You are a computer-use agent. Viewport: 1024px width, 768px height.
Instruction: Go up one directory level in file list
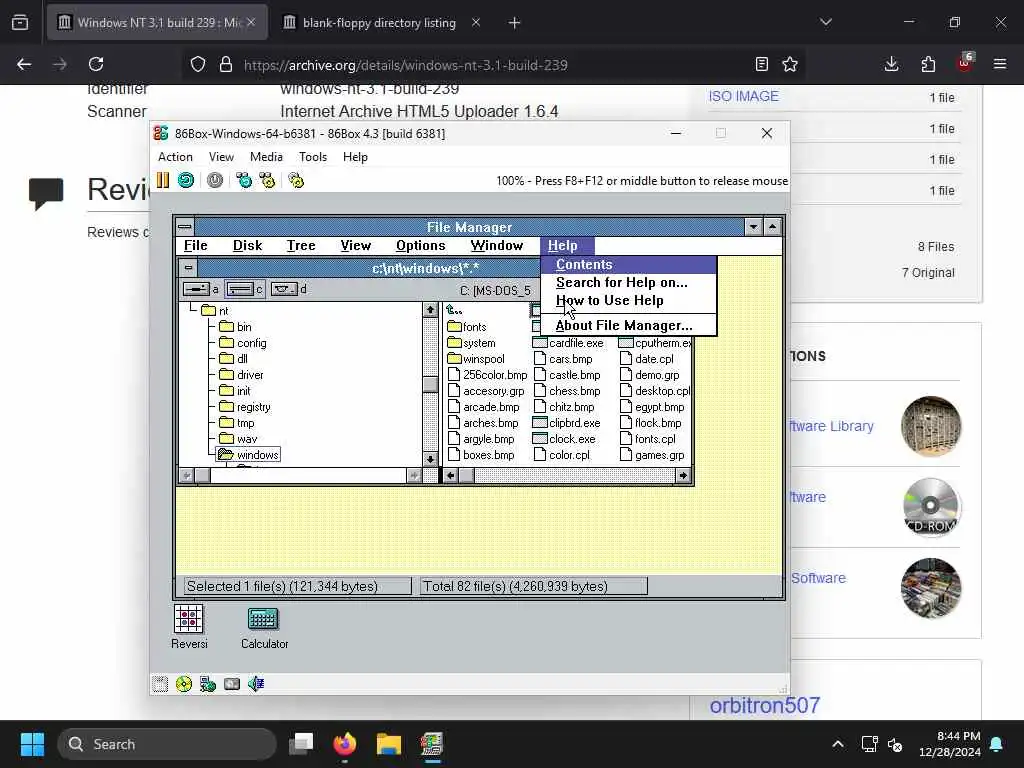455,310
